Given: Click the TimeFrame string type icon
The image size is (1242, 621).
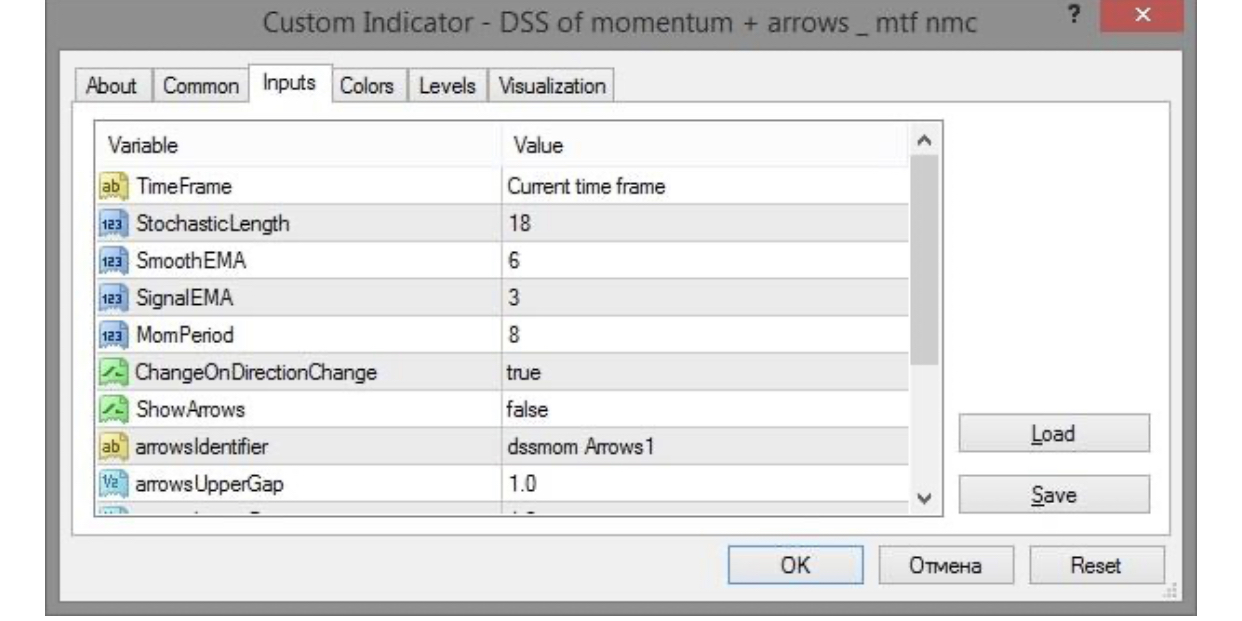Looking at the screenshot, I should point(110,186).
